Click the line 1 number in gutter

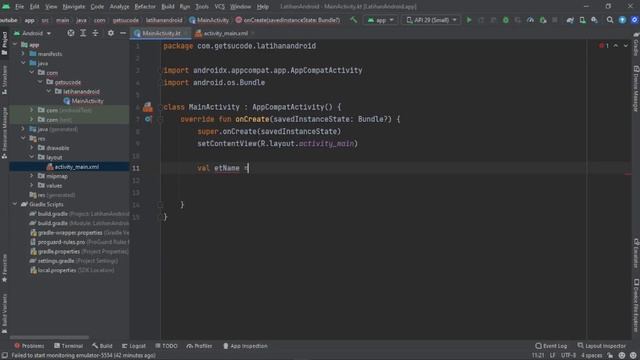[138, 46]
